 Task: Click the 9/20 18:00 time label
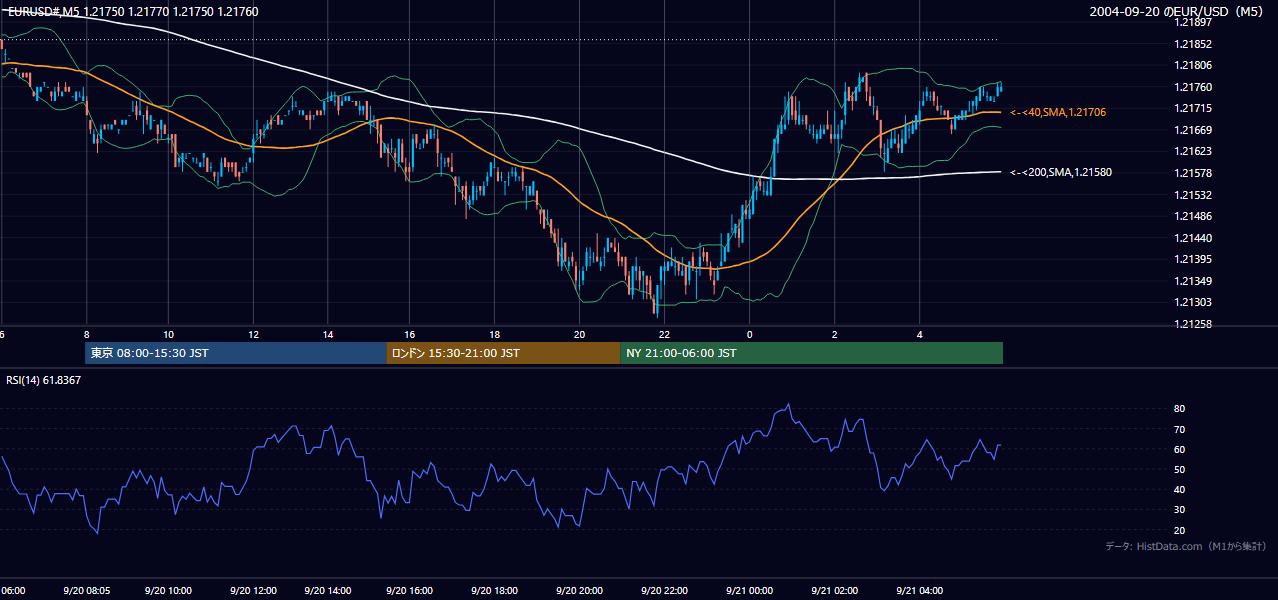pyautogui.click(x=494, y=591)
